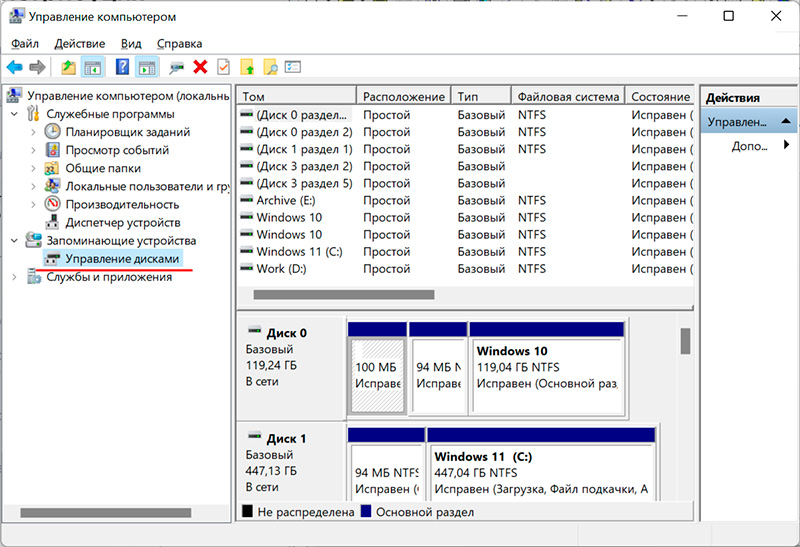Image resolution: width=800 pixels, height=547 pixels.
Task: Expand the Службы и приложения node
Action: click(x=14, y=277)
